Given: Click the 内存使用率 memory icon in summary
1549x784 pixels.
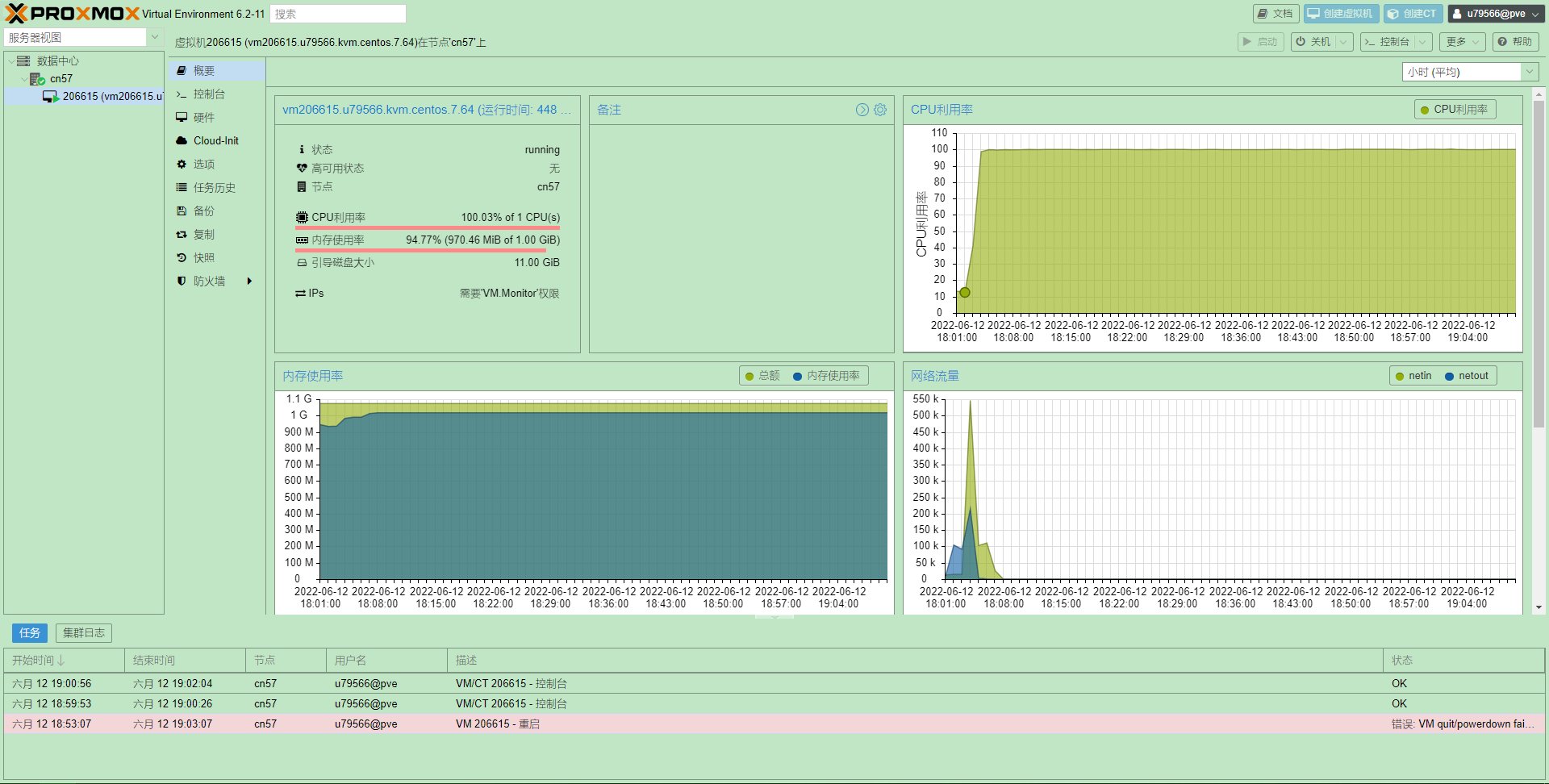Looking at the screenshot, I should pyautogui.click(x=302, y=240).
